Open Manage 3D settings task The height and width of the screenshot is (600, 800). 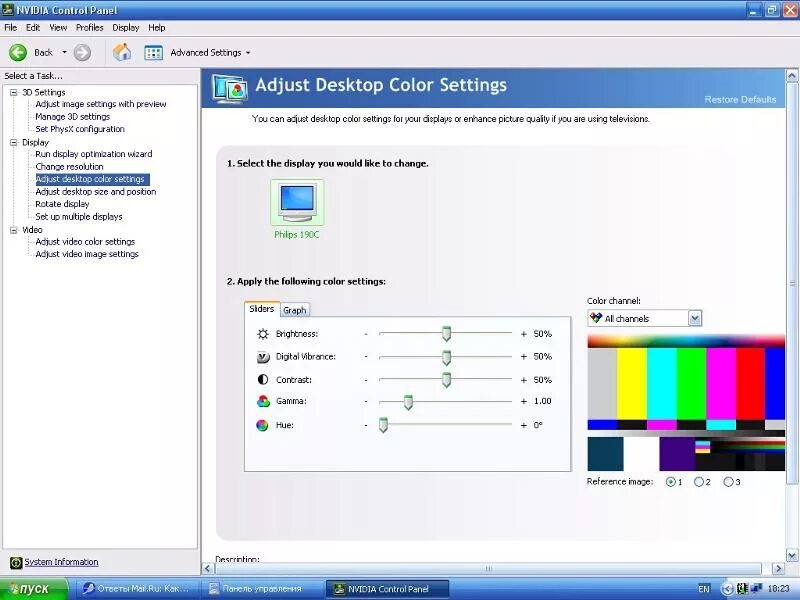[72, 117]
